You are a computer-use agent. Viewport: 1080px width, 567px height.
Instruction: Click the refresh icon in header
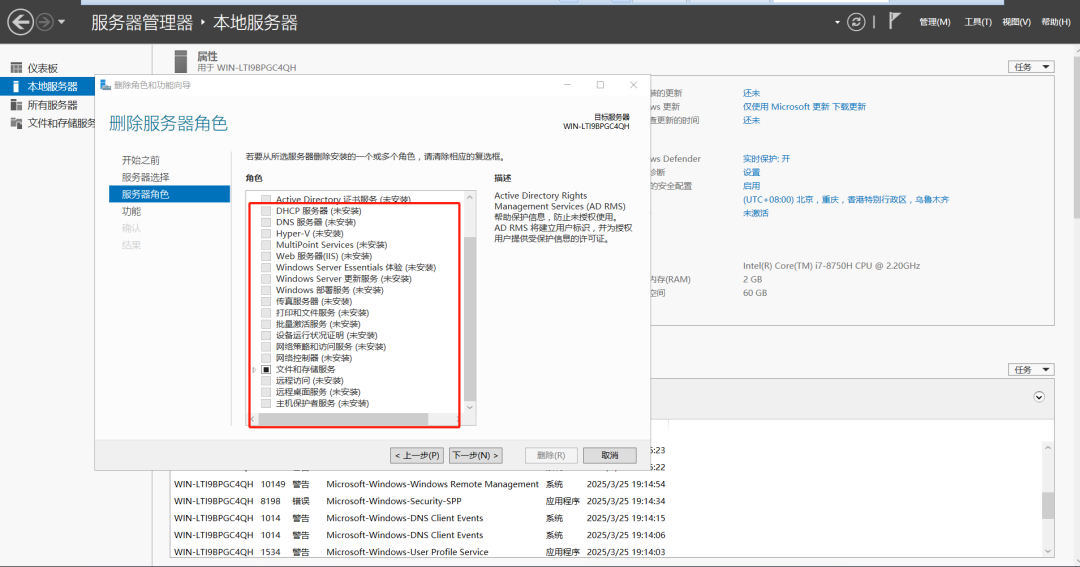855,22
